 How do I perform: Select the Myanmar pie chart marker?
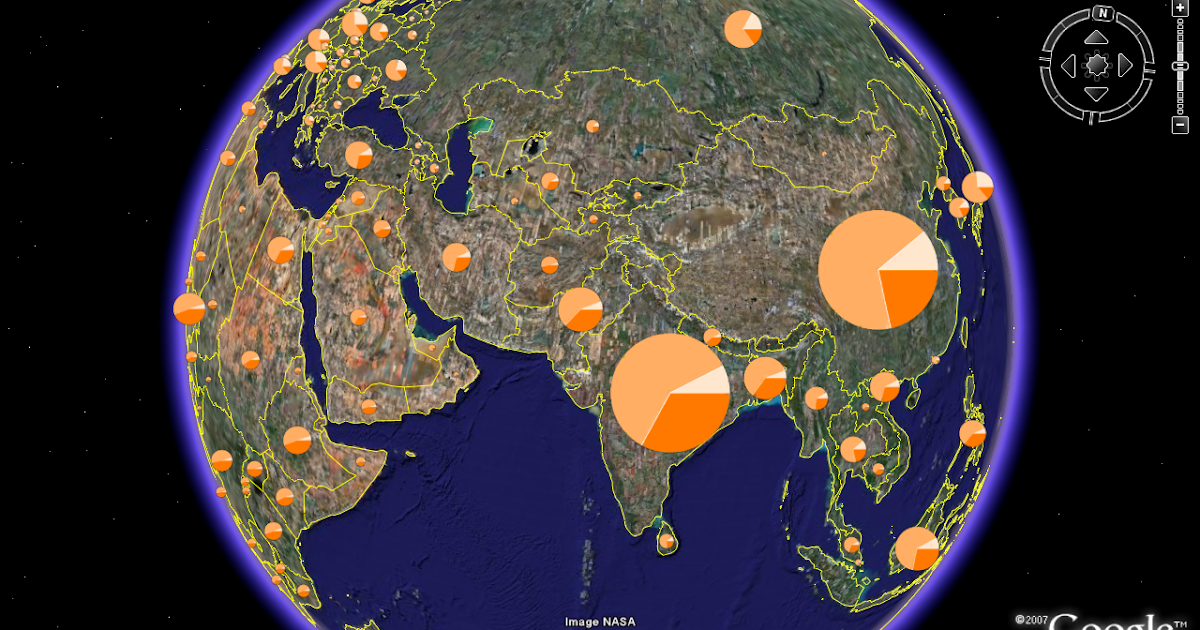[817, 398]
